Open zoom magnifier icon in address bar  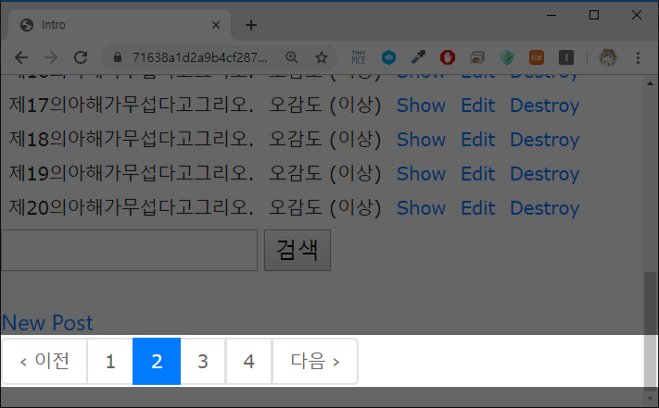click(292, 58)
